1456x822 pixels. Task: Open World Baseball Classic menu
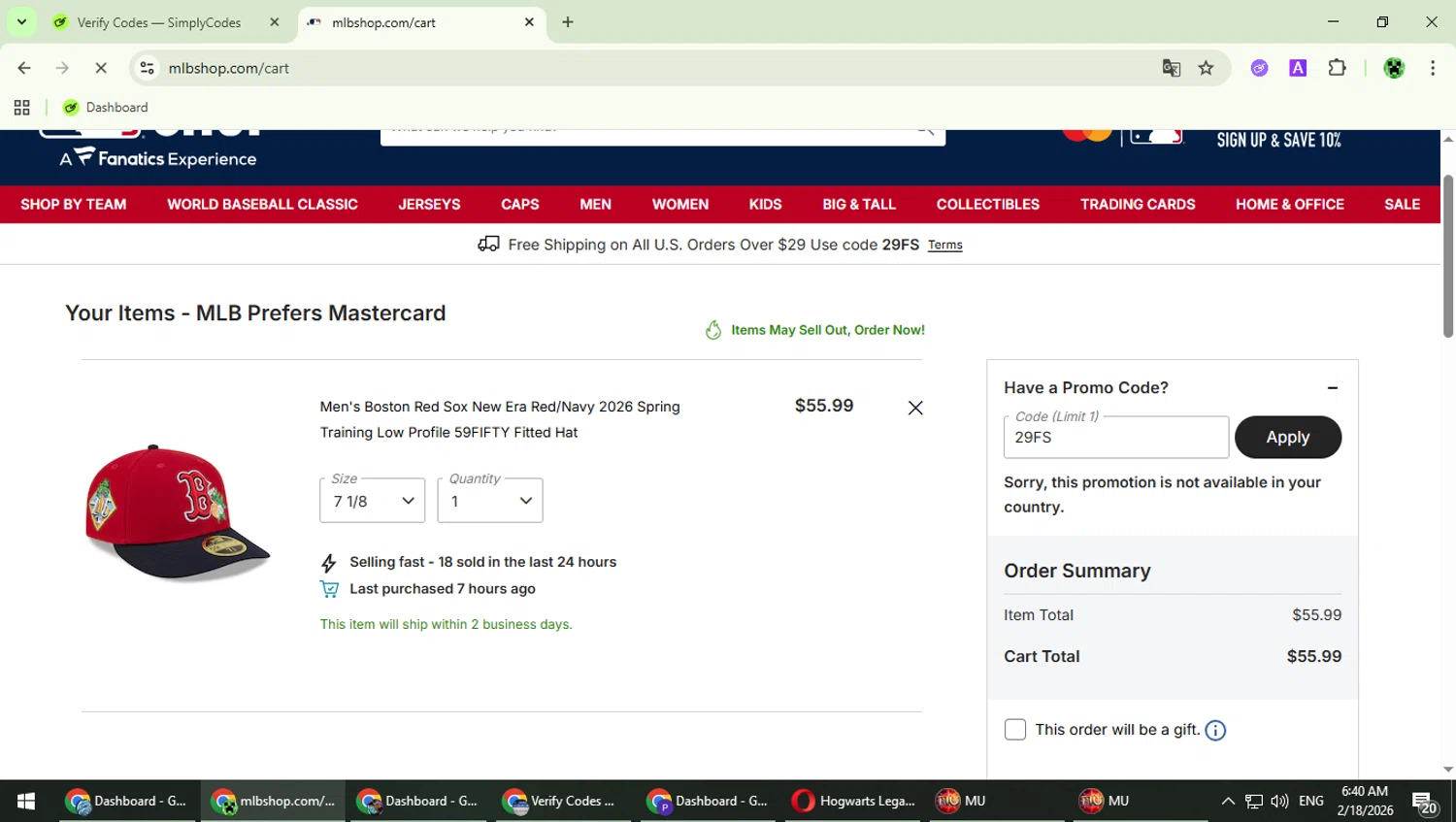262,205
